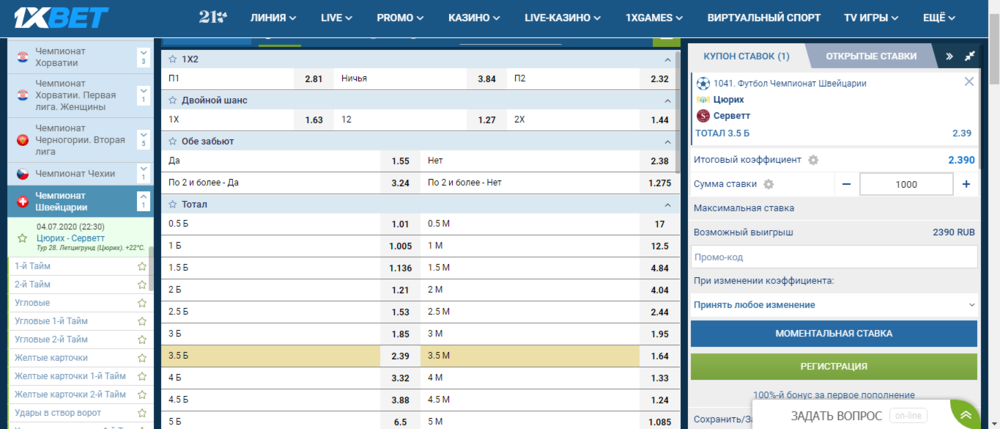Star the Угловые 1-й Тайм row

[142, 321]
